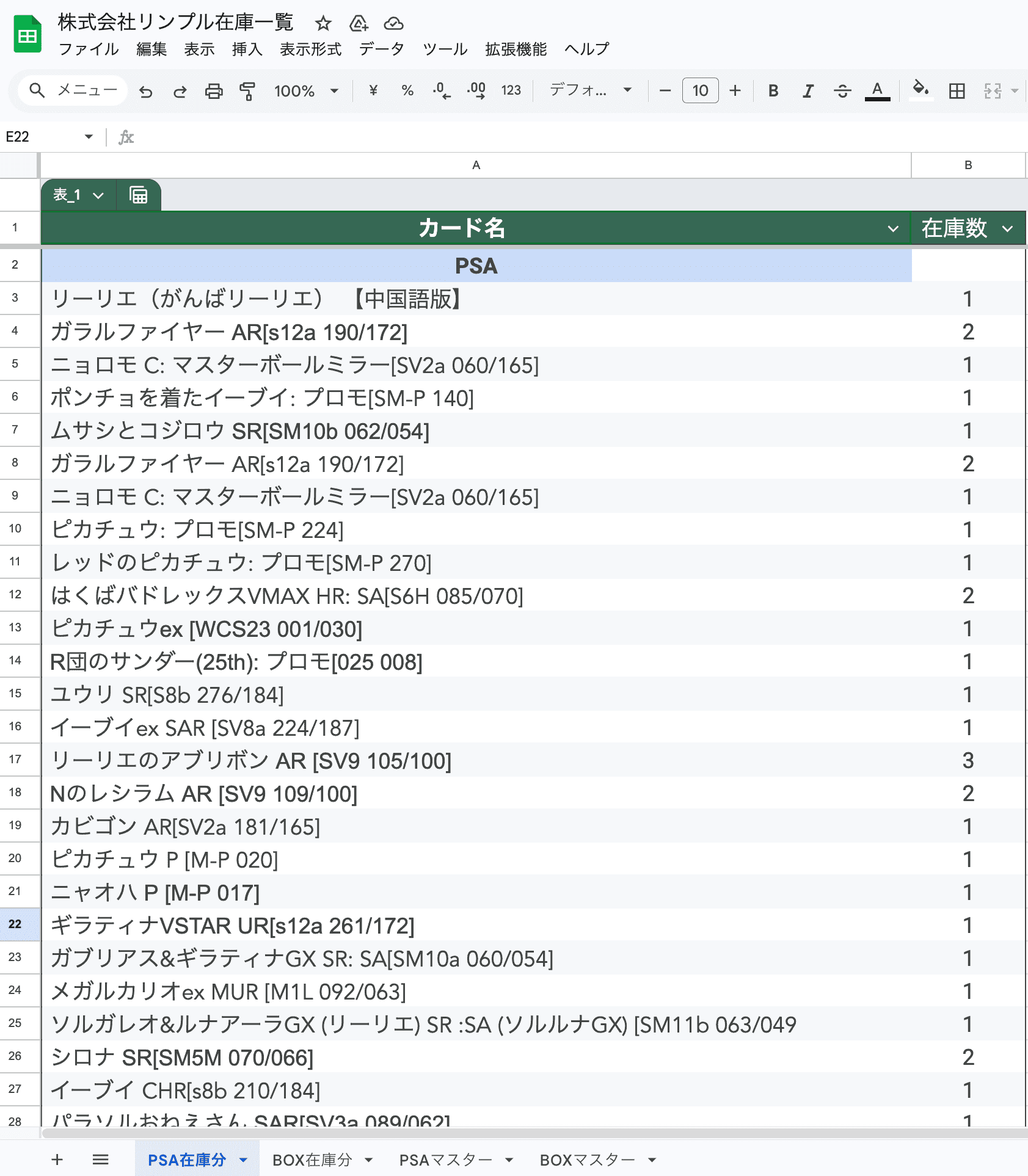
Task: Open the 挿入 menu
Action: [247, 49]
